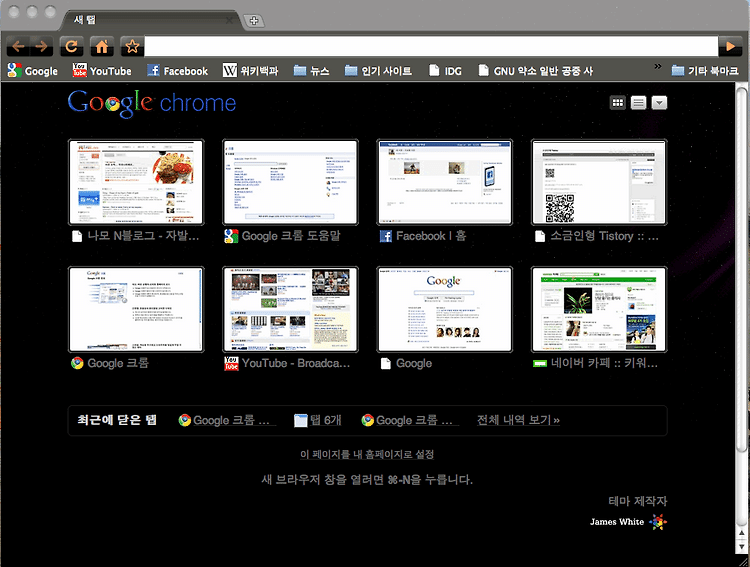Open the Google 크롬 도움말 thumbnail
Viewport: 750px width, 567px height.
coord(290,182)
